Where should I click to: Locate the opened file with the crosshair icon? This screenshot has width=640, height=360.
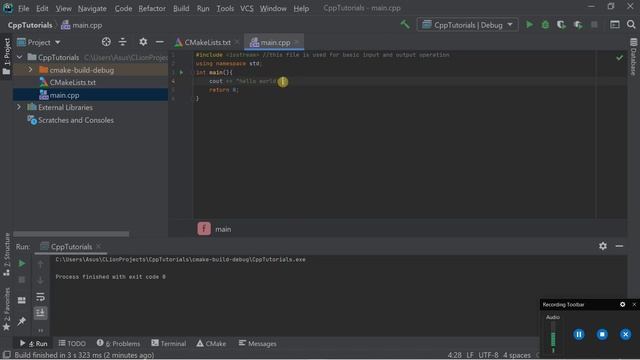[106, 42]
